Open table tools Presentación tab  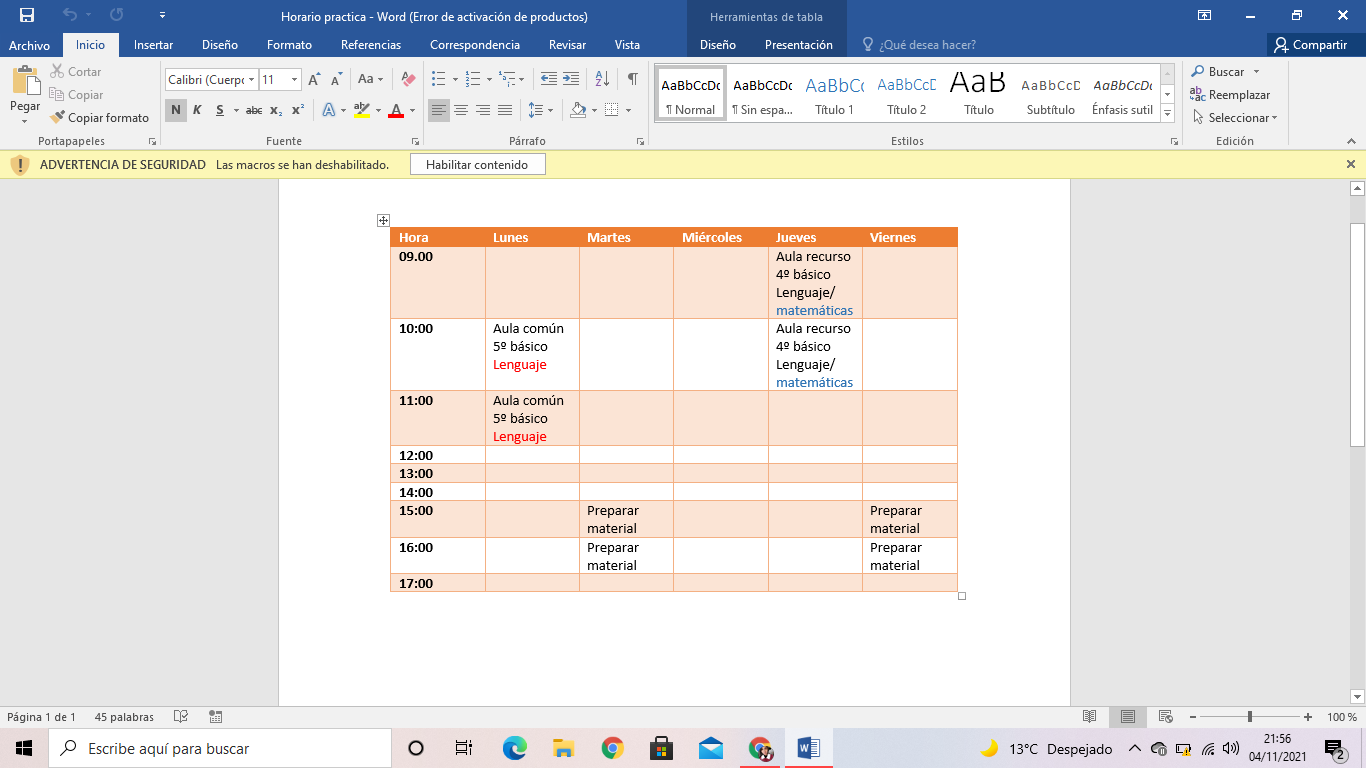pyautogui.click(x=799, y=45)
